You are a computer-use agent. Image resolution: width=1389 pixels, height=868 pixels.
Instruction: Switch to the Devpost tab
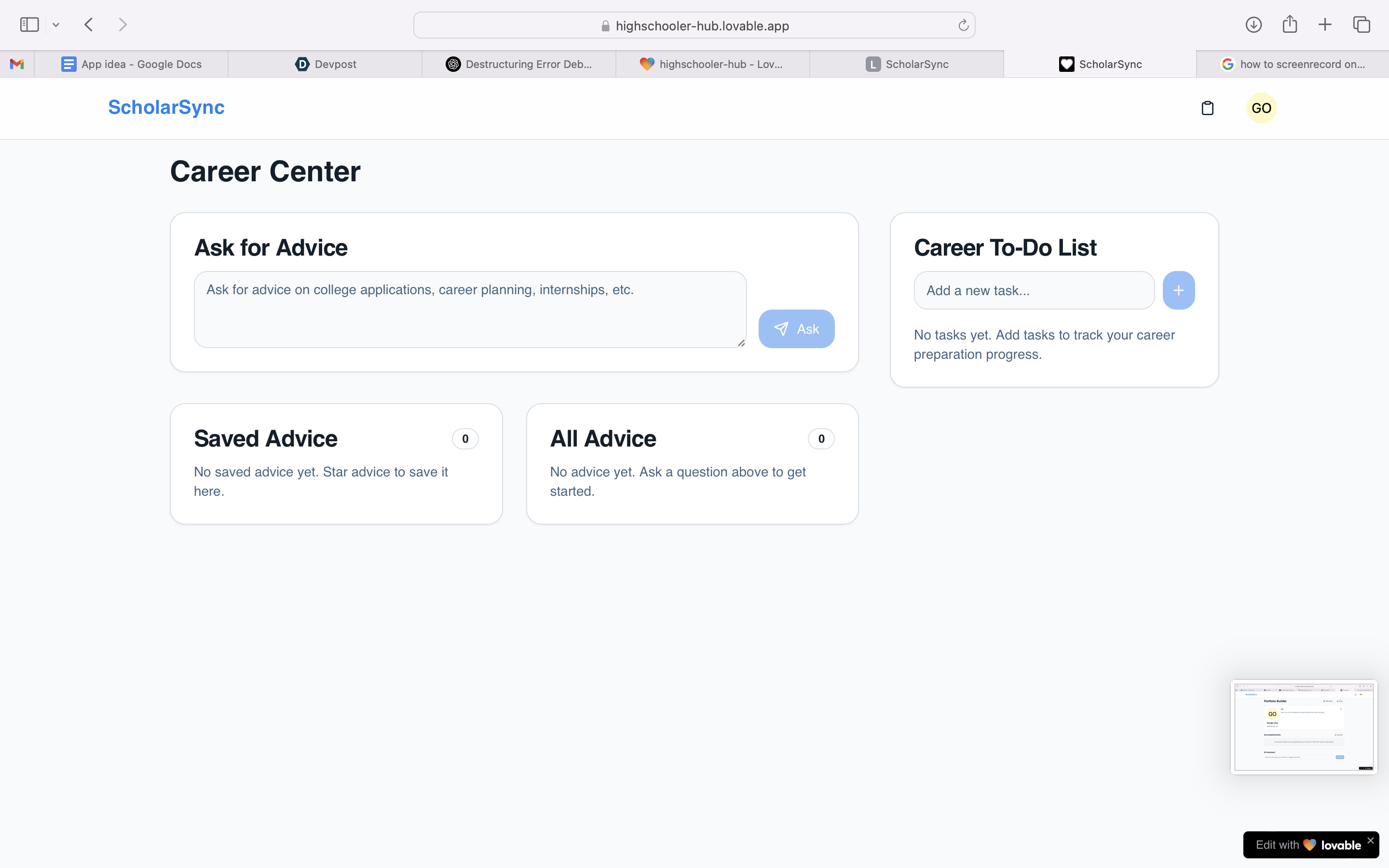point(326,64)
